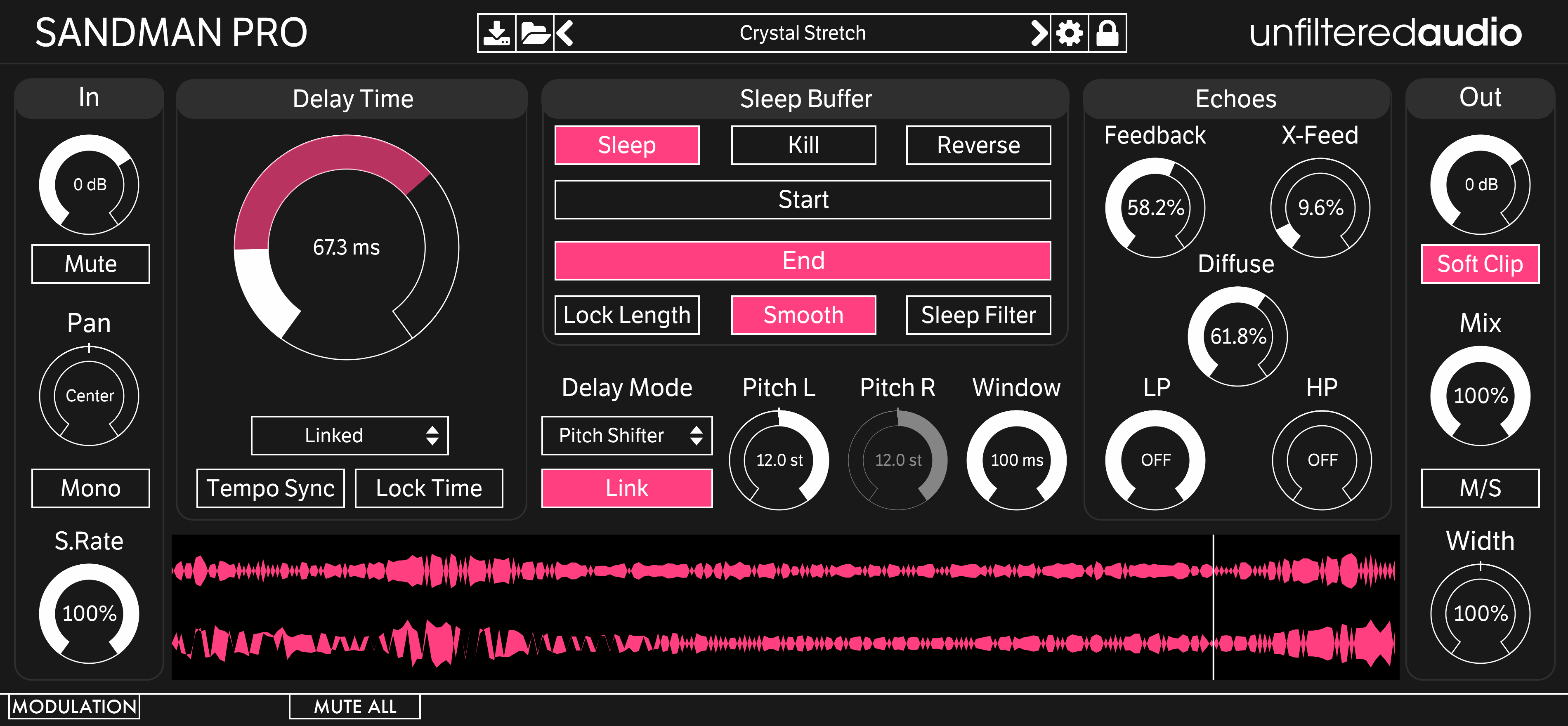The width and height of the screenshot is (1568, 726).
Task: Enable the Mono input toggle
Action: tap(91, 488)
